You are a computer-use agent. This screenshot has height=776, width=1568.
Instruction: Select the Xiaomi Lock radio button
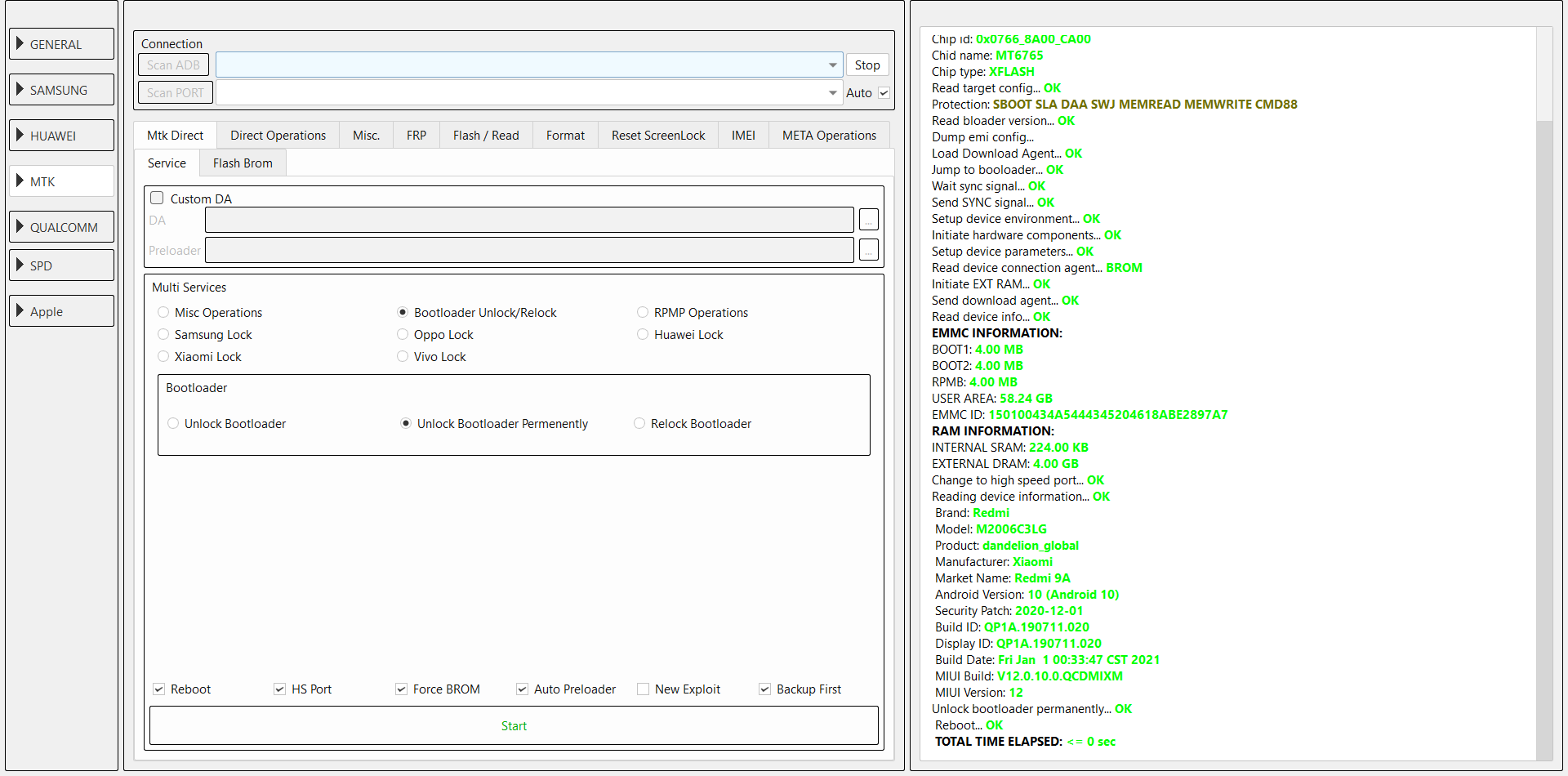coord(163,357)
